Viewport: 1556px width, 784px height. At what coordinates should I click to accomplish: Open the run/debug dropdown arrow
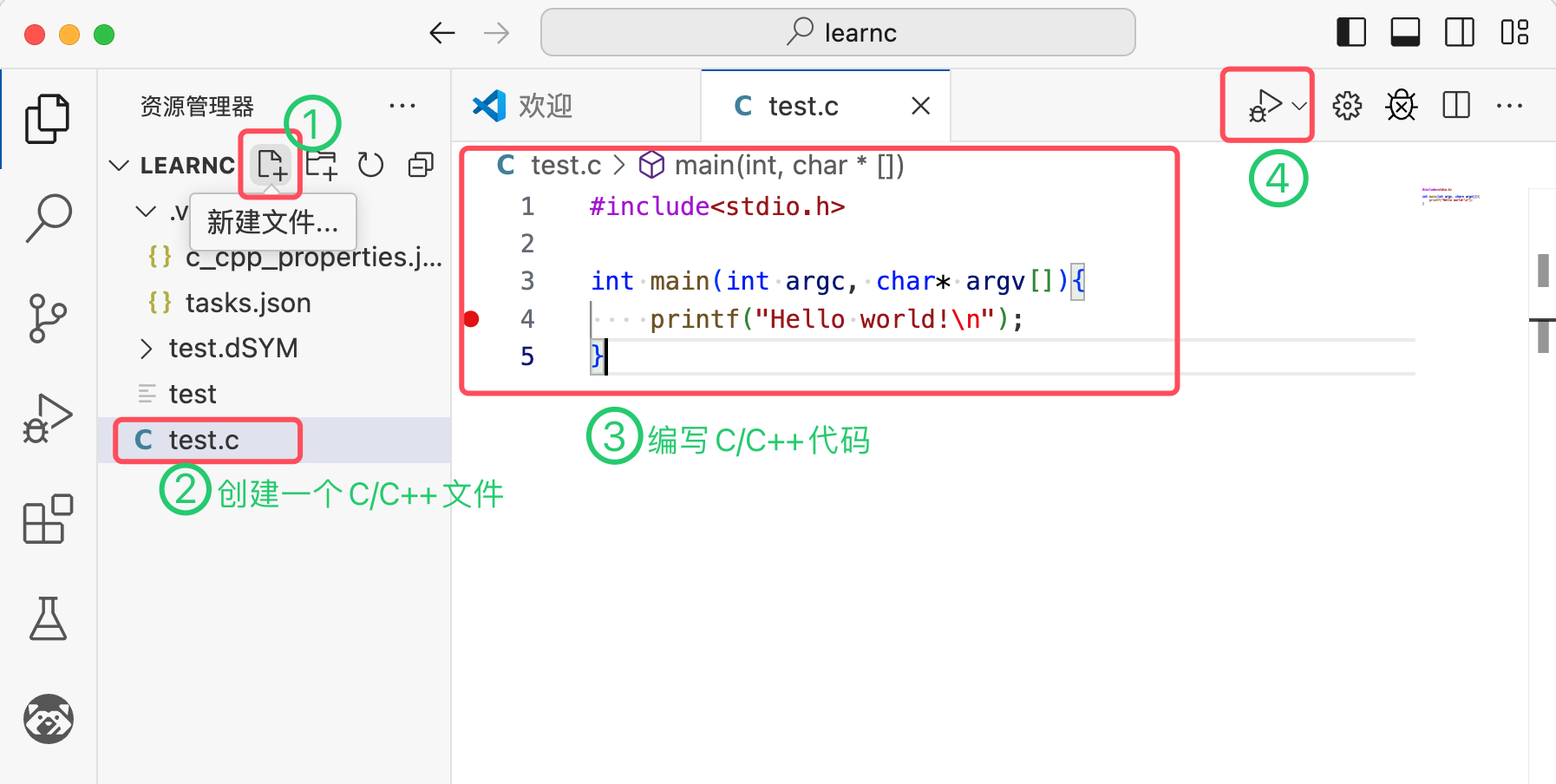point(1298,106)
